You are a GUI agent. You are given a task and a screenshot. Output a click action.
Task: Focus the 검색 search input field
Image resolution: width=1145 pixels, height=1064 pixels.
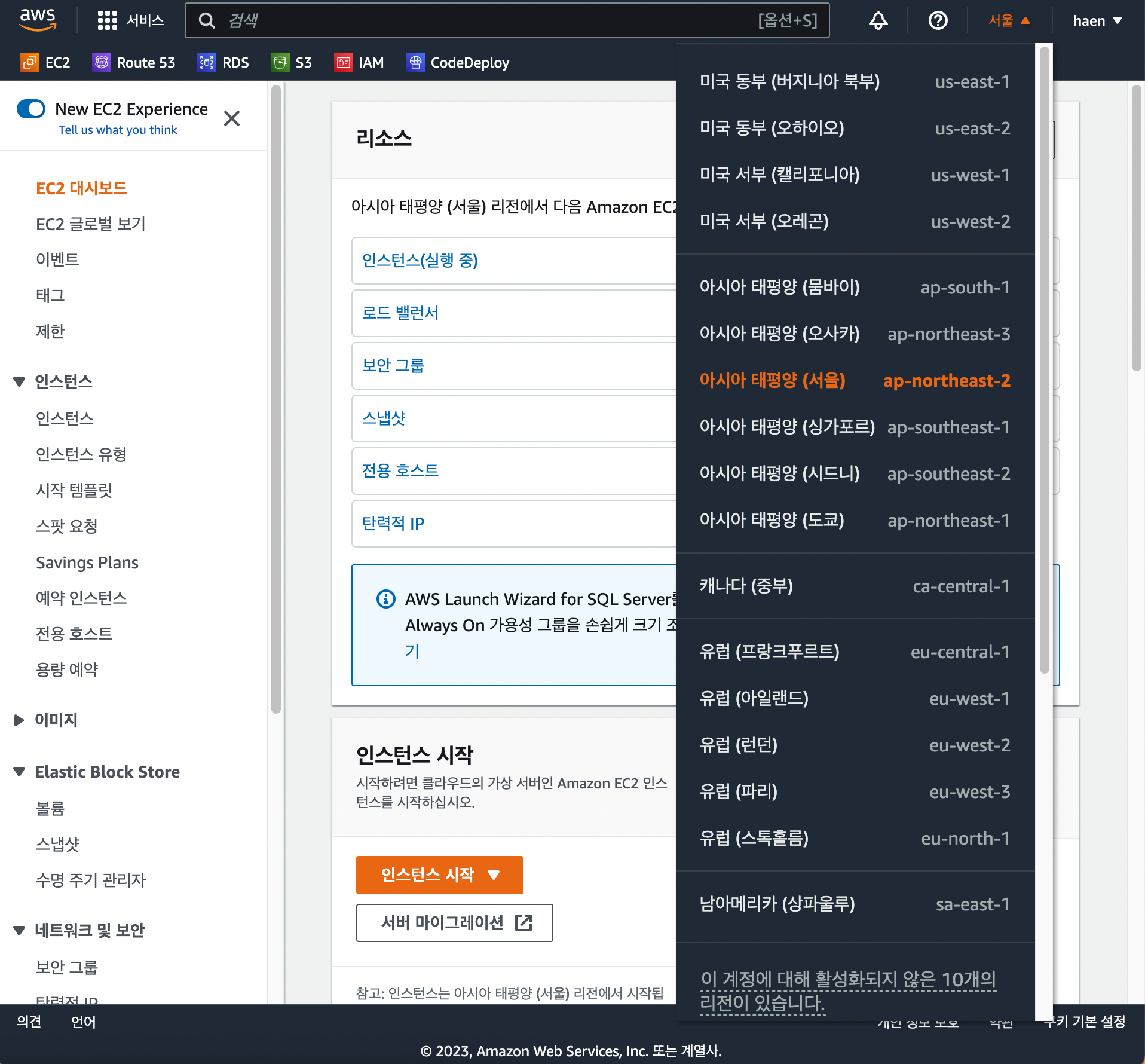coord(507,21)
